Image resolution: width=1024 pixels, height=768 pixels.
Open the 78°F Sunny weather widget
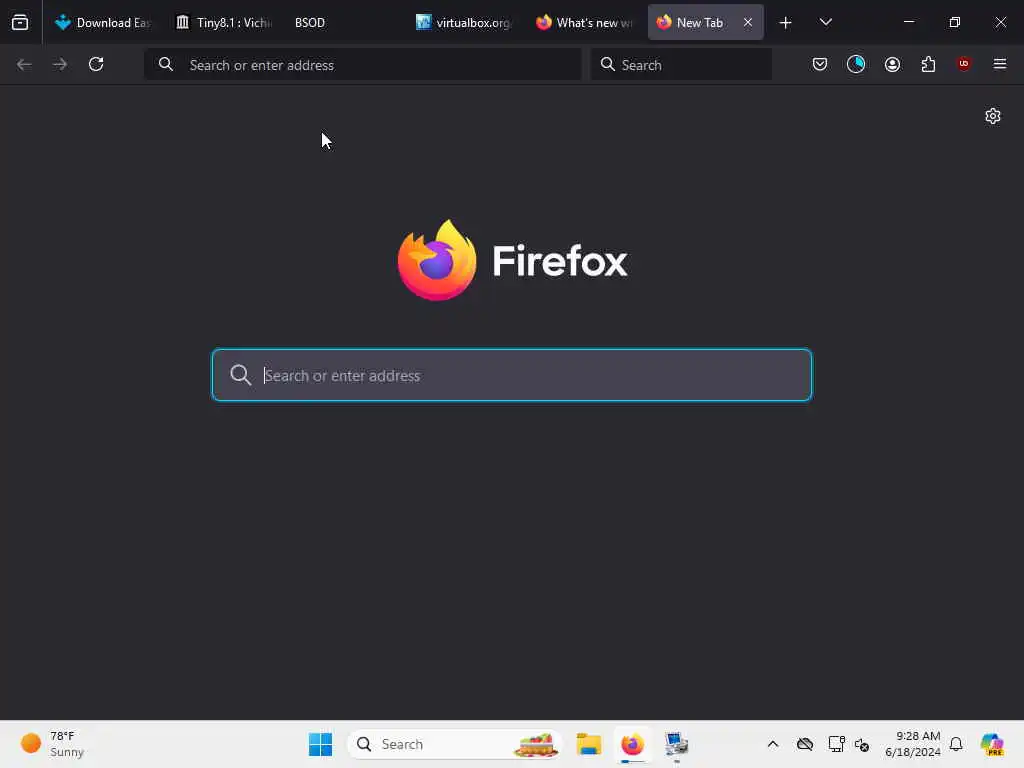52,744
